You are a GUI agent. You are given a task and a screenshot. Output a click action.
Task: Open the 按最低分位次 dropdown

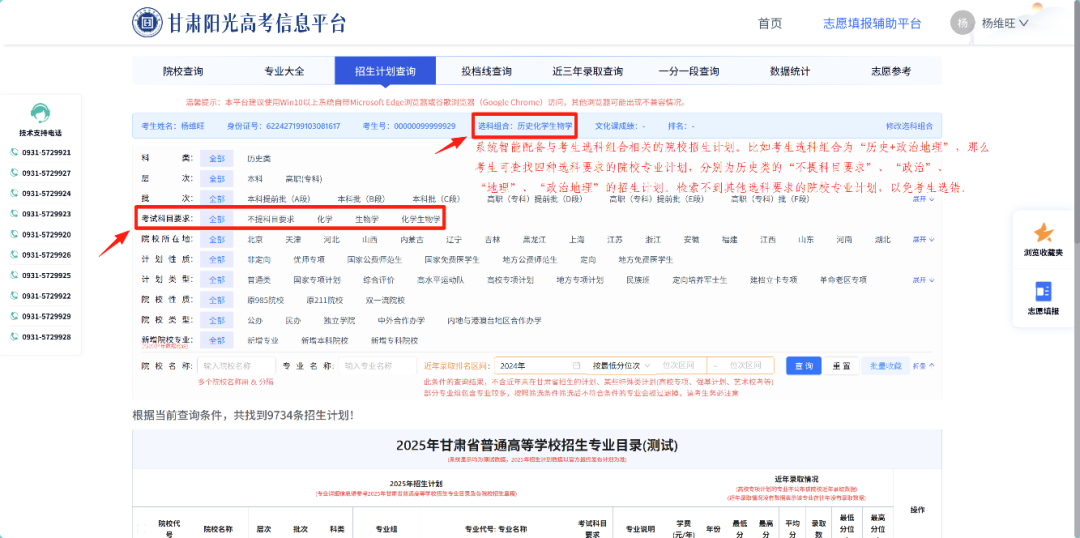click(620, 366)
